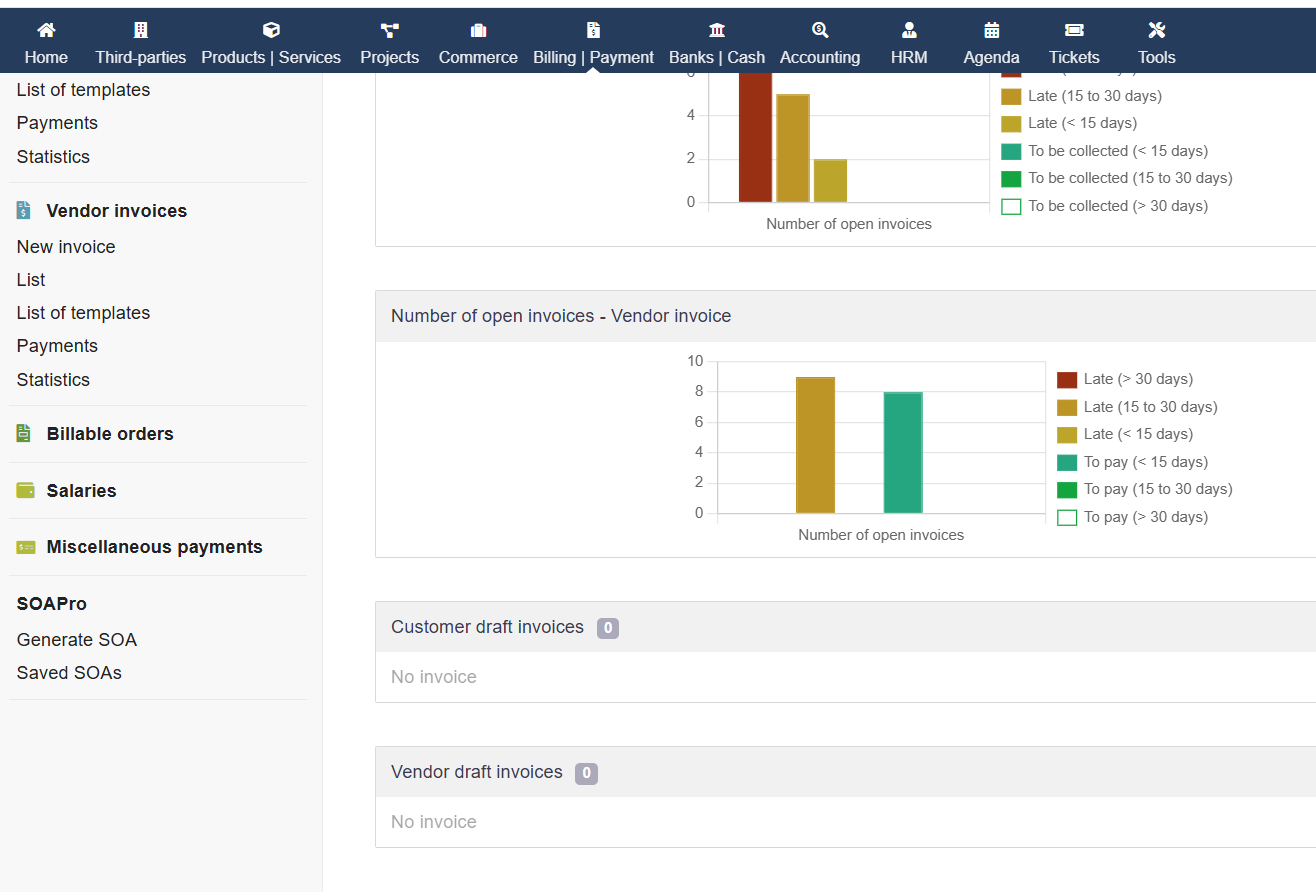Open Saved SOAs link

click(69, 673)
